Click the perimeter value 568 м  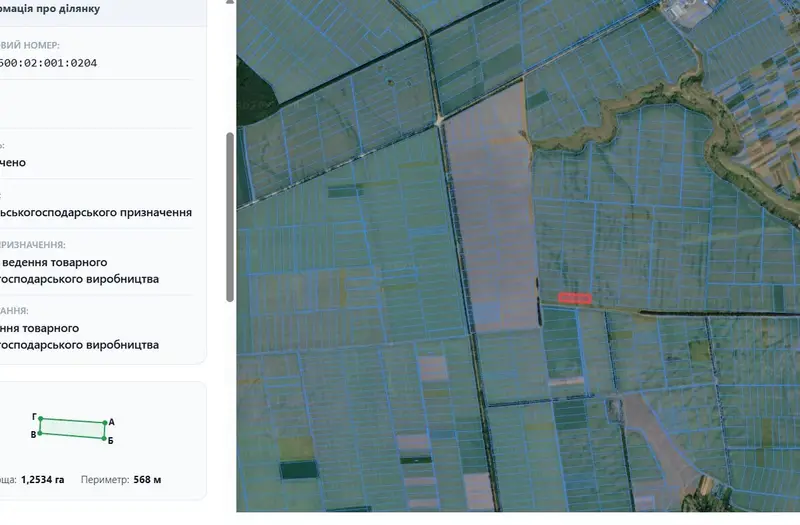click(147, 480)
